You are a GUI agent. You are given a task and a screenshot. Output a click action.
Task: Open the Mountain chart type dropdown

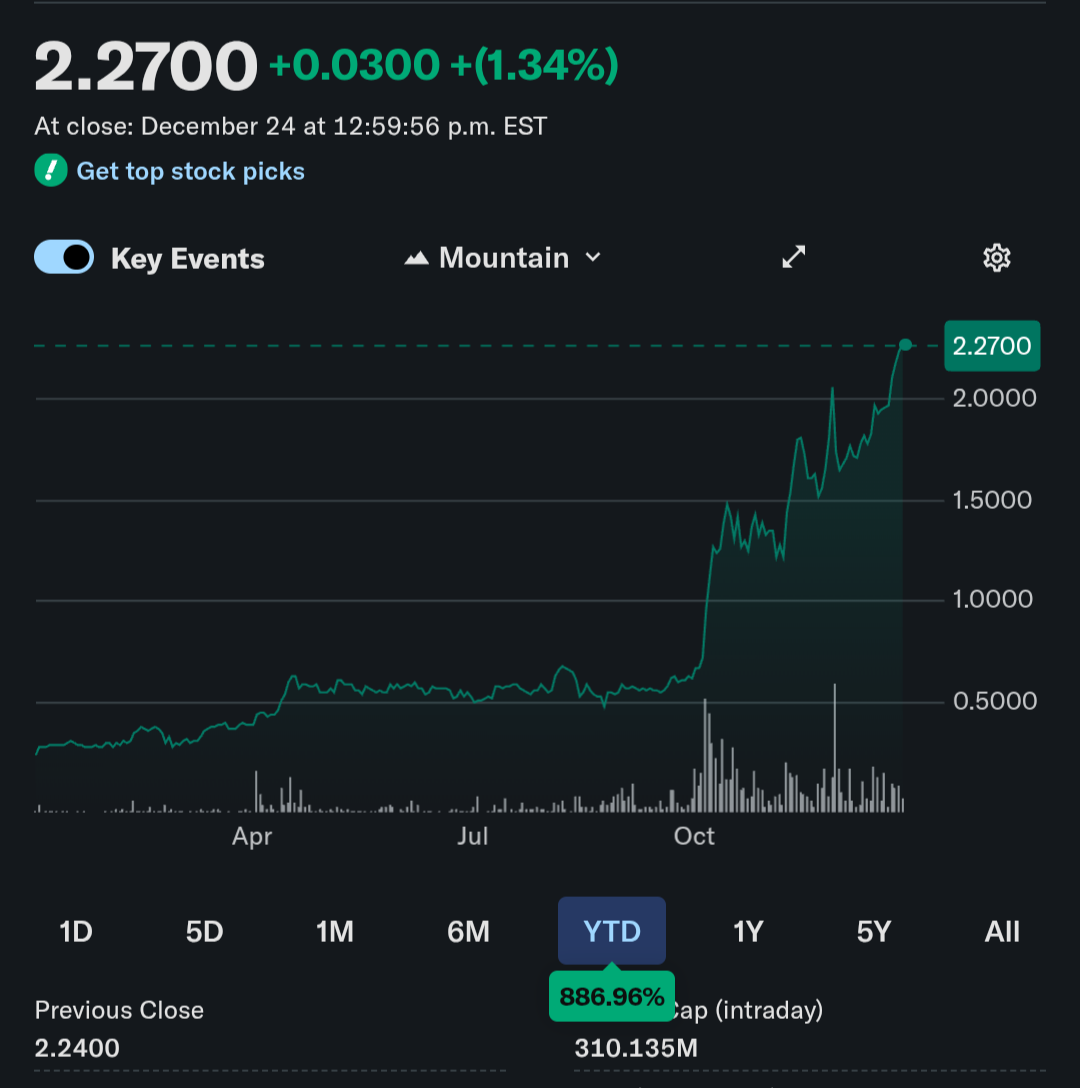tap(503, 258)
